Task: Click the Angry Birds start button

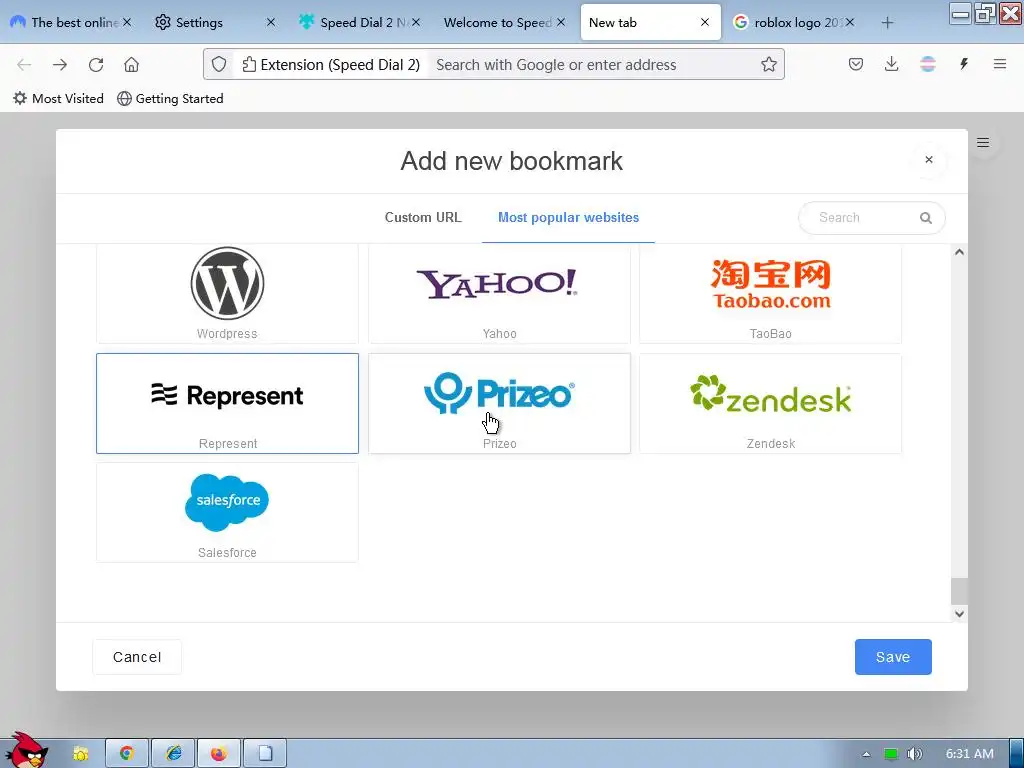Action: click(24, 750)
